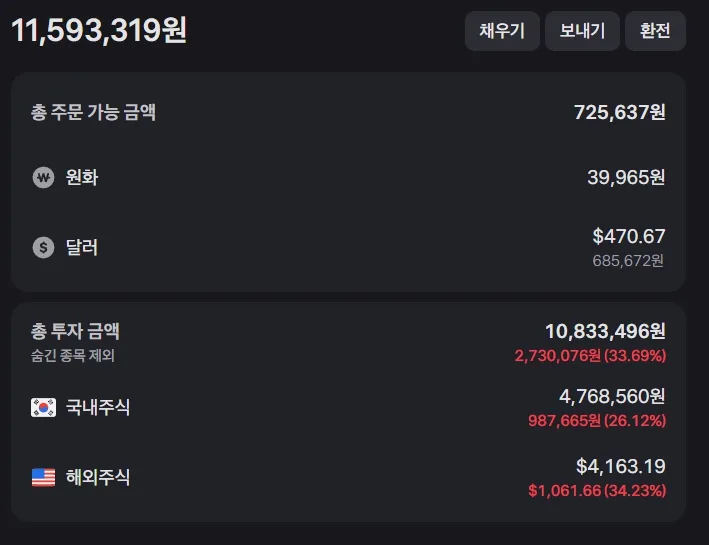
Task: Select the won currency icon
Action: pyautogui.click(x=43, y=177)
